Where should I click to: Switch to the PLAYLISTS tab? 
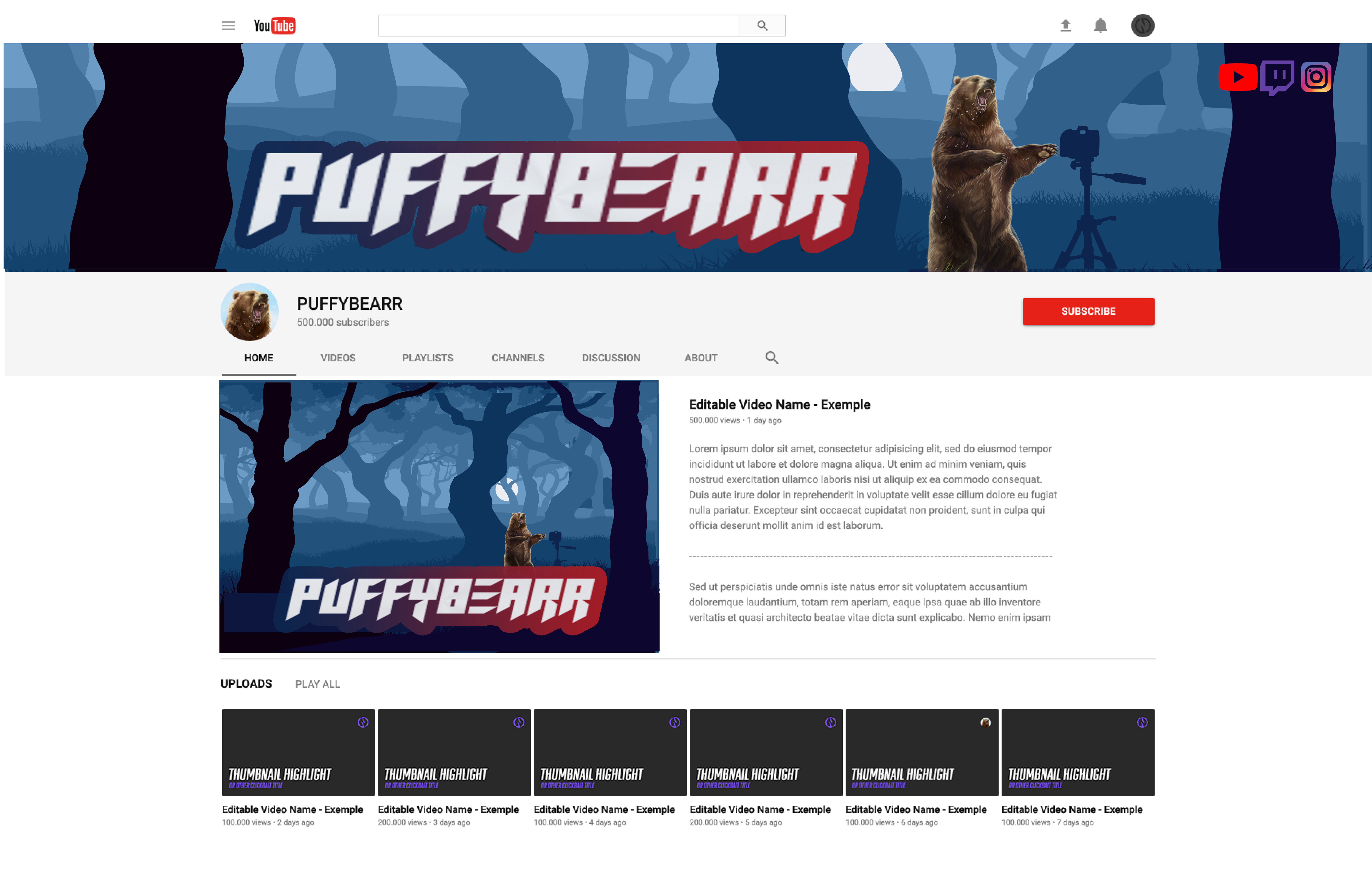[427, 358]
